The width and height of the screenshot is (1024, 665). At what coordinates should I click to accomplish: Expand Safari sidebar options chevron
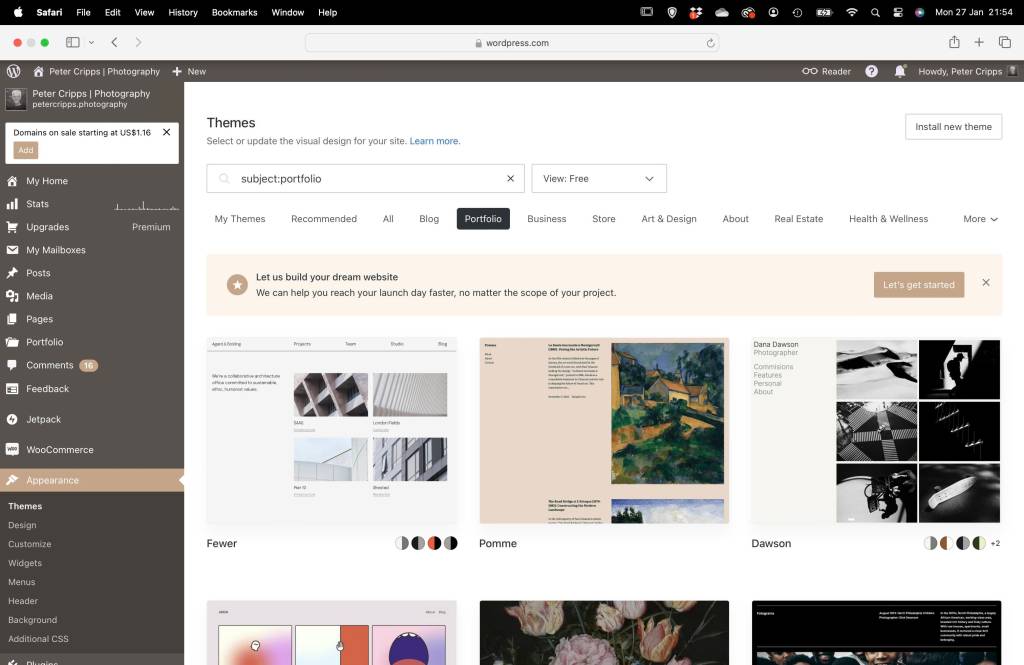tap(91, 43)
